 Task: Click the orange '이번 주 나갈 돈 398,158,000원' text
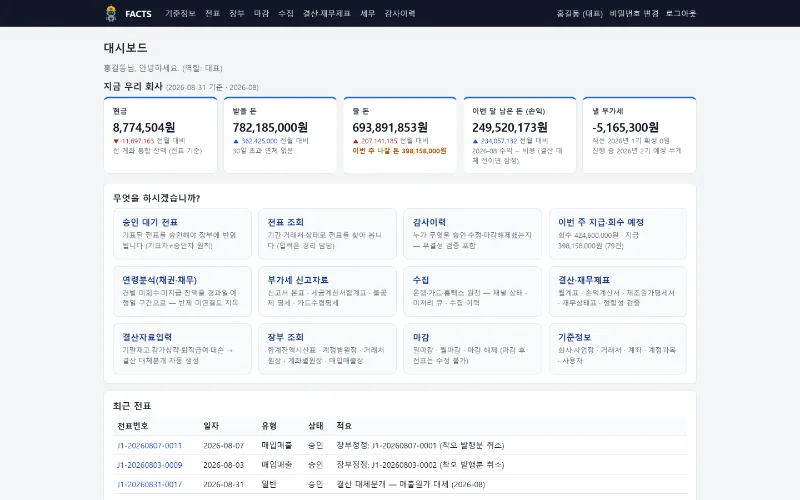[x=399, y=151]
